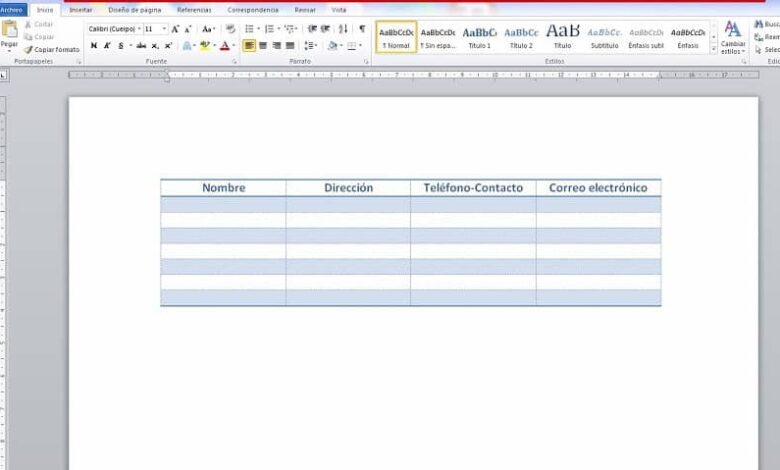Image resolution: width=780 pixels, height=470 pixels.
Task: Click the horizontal ruler
Action: click(413, 75)
